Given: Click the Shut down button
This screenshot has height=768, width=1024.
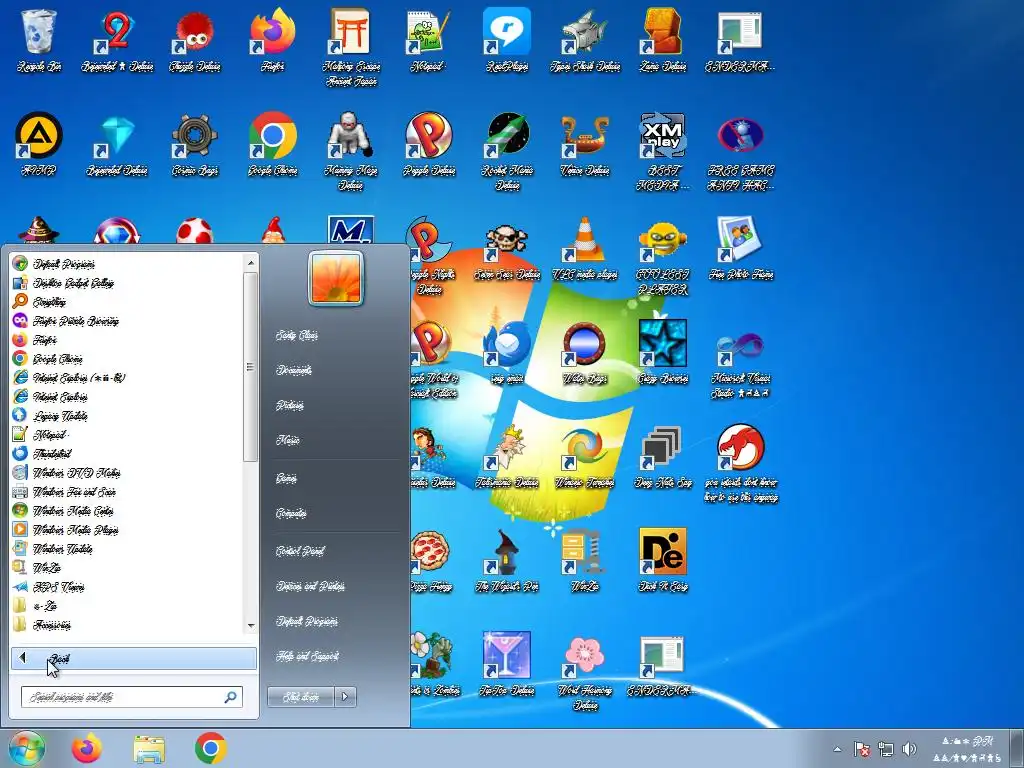Looking at the screenshot, I should coord(301,697).
